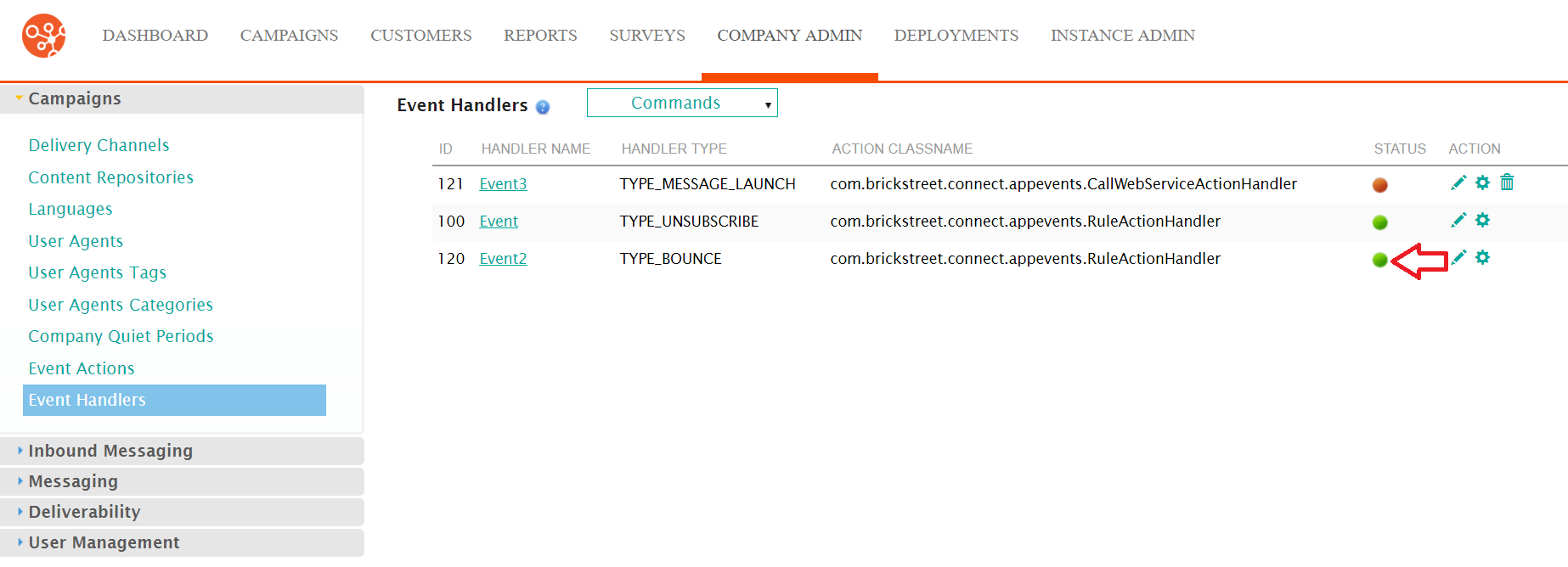
Task: Edit handler Event2 with pencil icon
Action: (1458, 257)
